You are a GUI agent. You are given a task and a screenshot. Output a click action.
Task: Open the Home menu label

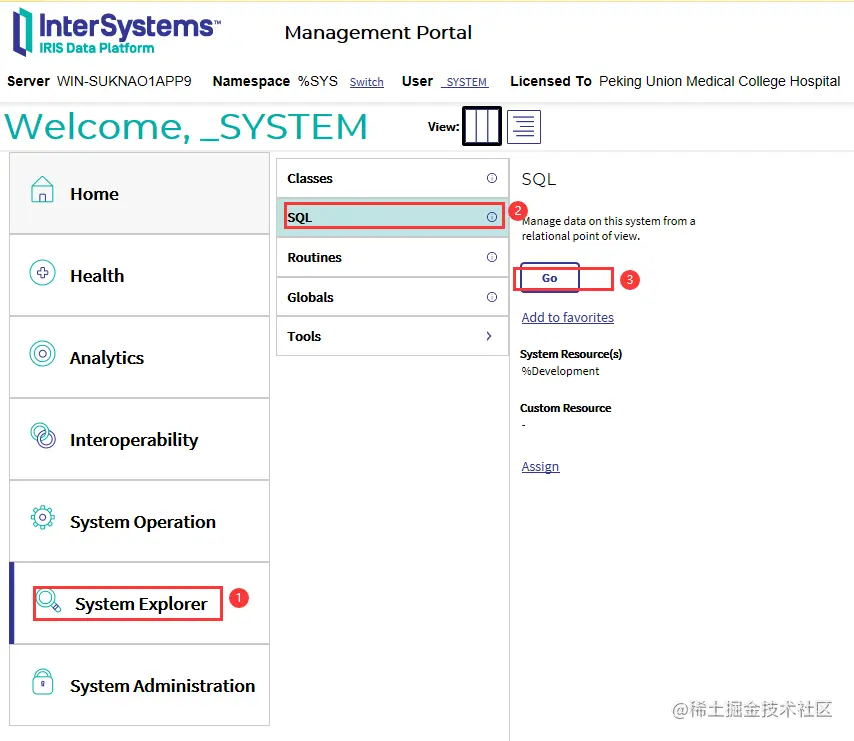click(x=94, y=194)
